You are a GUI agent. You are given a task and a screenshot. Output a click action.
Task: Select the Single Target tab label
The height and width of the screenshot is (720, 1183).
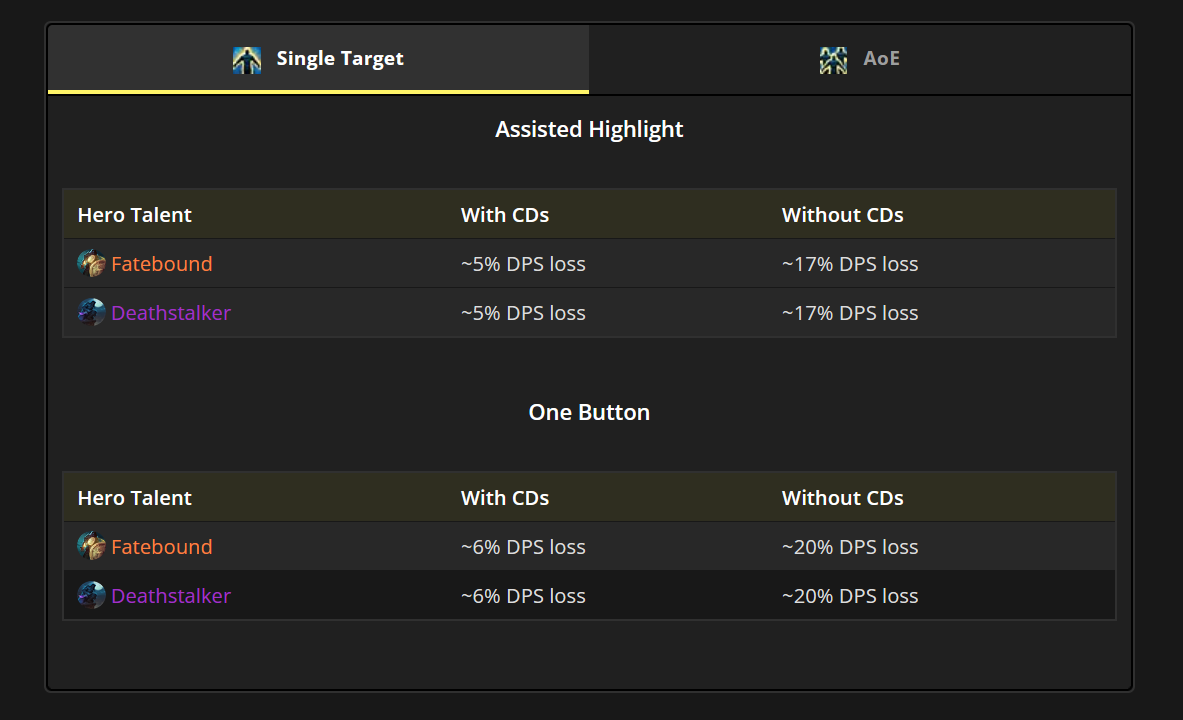click(x=340, y=59)
